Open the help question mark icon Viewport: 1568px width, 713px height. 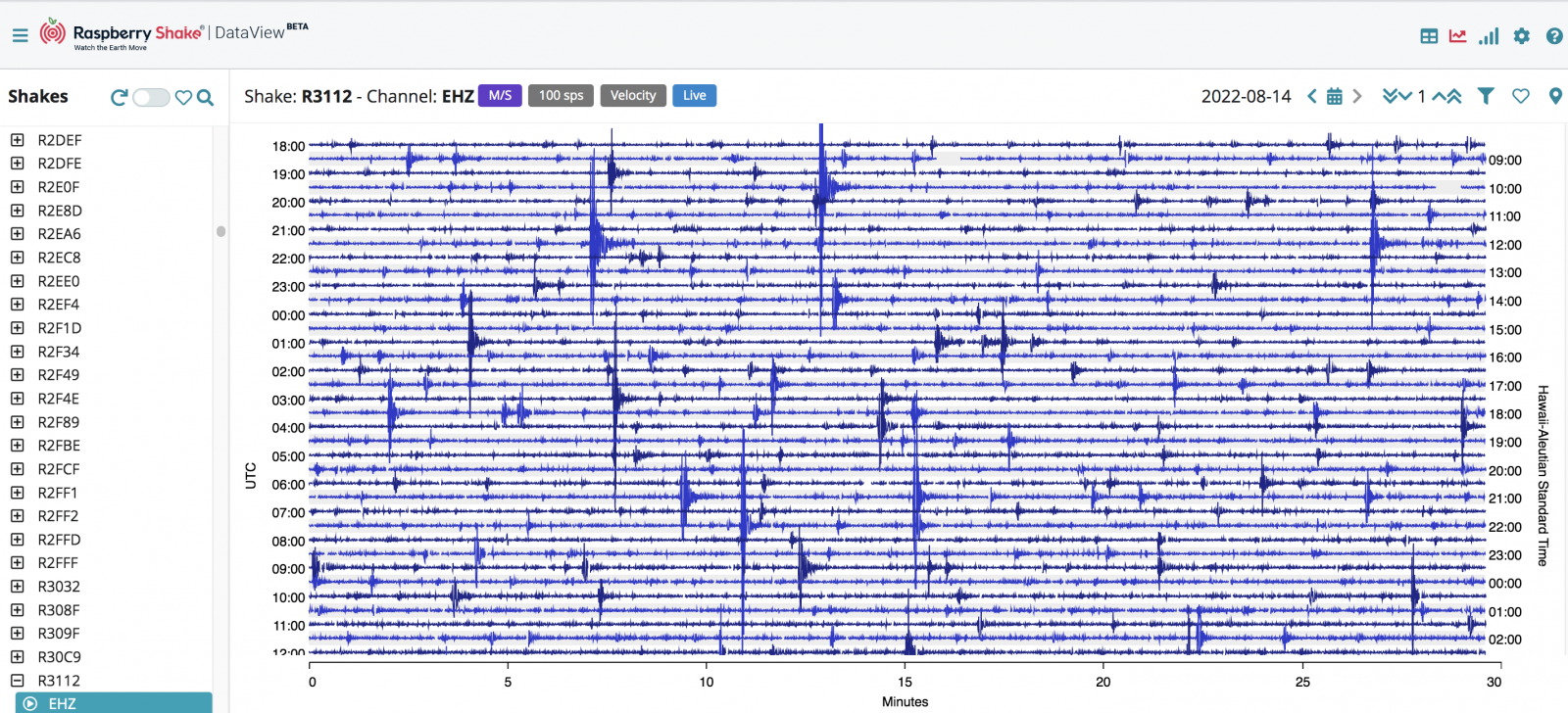click(1554, 36)
